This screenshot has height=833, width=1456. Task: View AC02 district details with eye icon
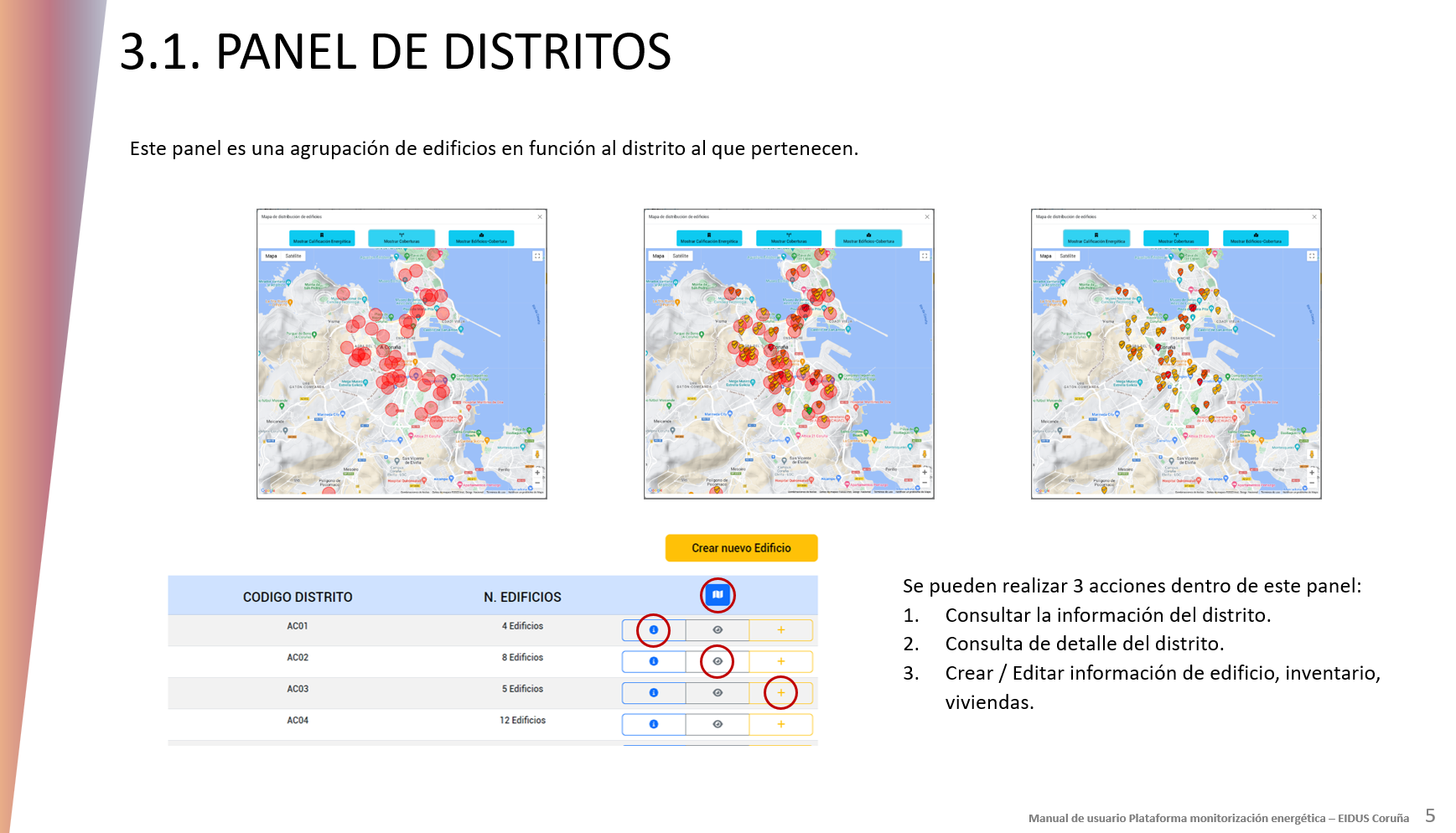point(718,661)
